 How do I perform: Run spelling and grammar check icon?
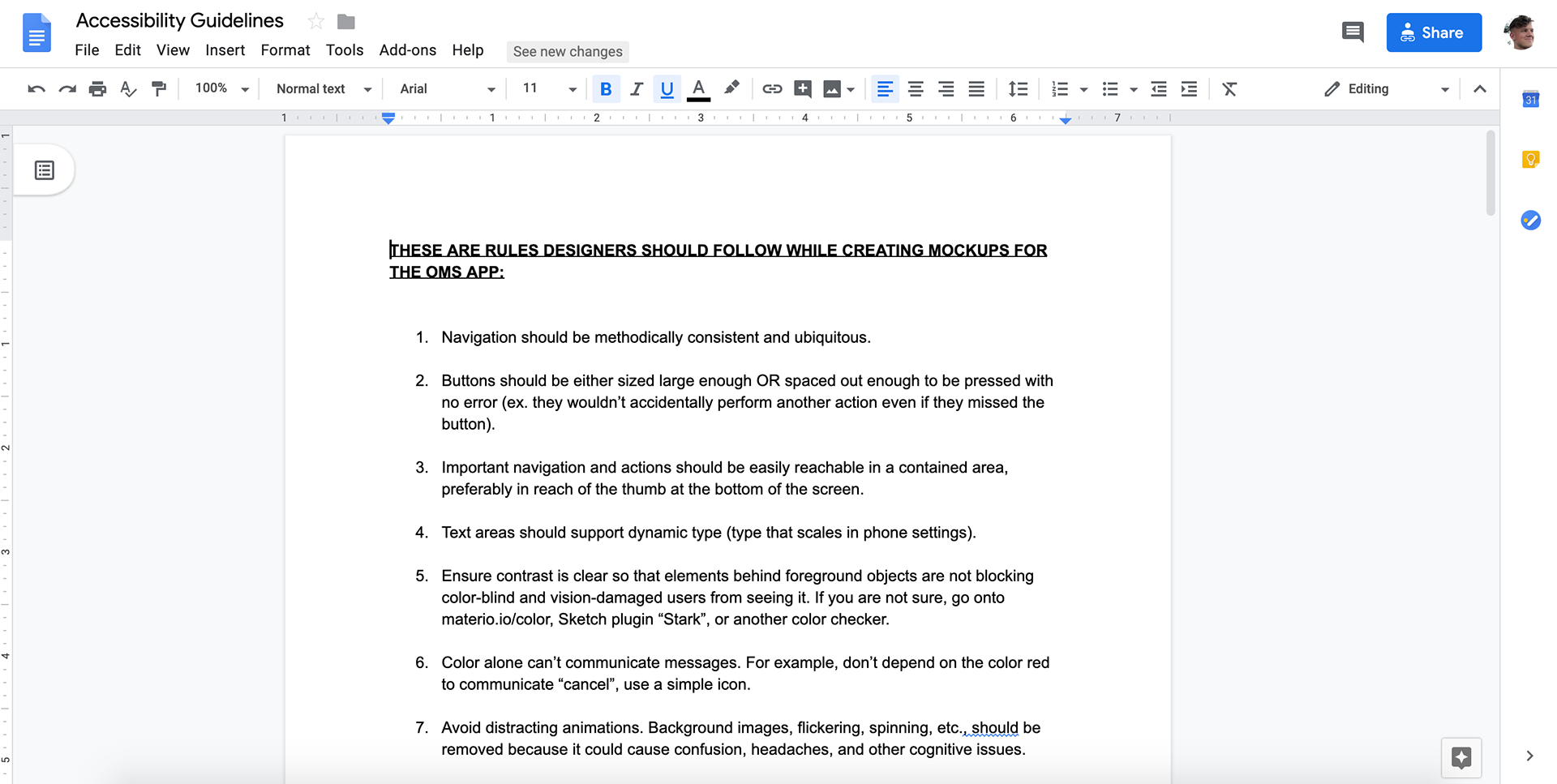(128, 89)
